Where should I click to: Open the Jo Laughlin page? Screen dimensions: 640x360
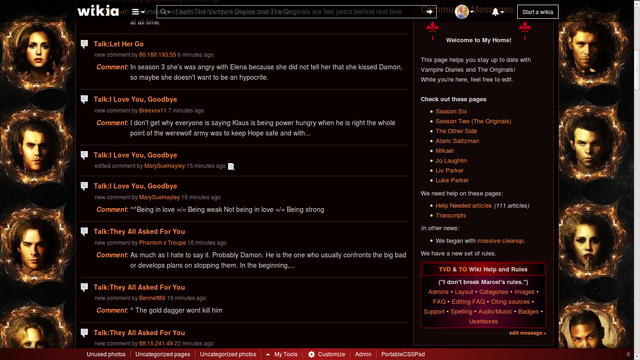tap(451, 160)
